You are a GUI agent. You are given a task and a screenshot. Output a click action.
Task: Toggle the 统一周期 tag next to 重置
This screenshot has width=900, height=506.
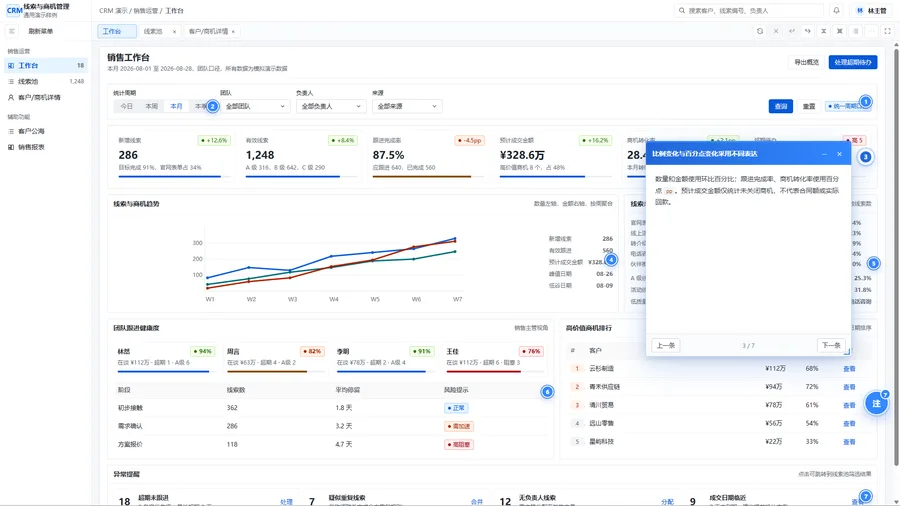(x=846, y=106)
